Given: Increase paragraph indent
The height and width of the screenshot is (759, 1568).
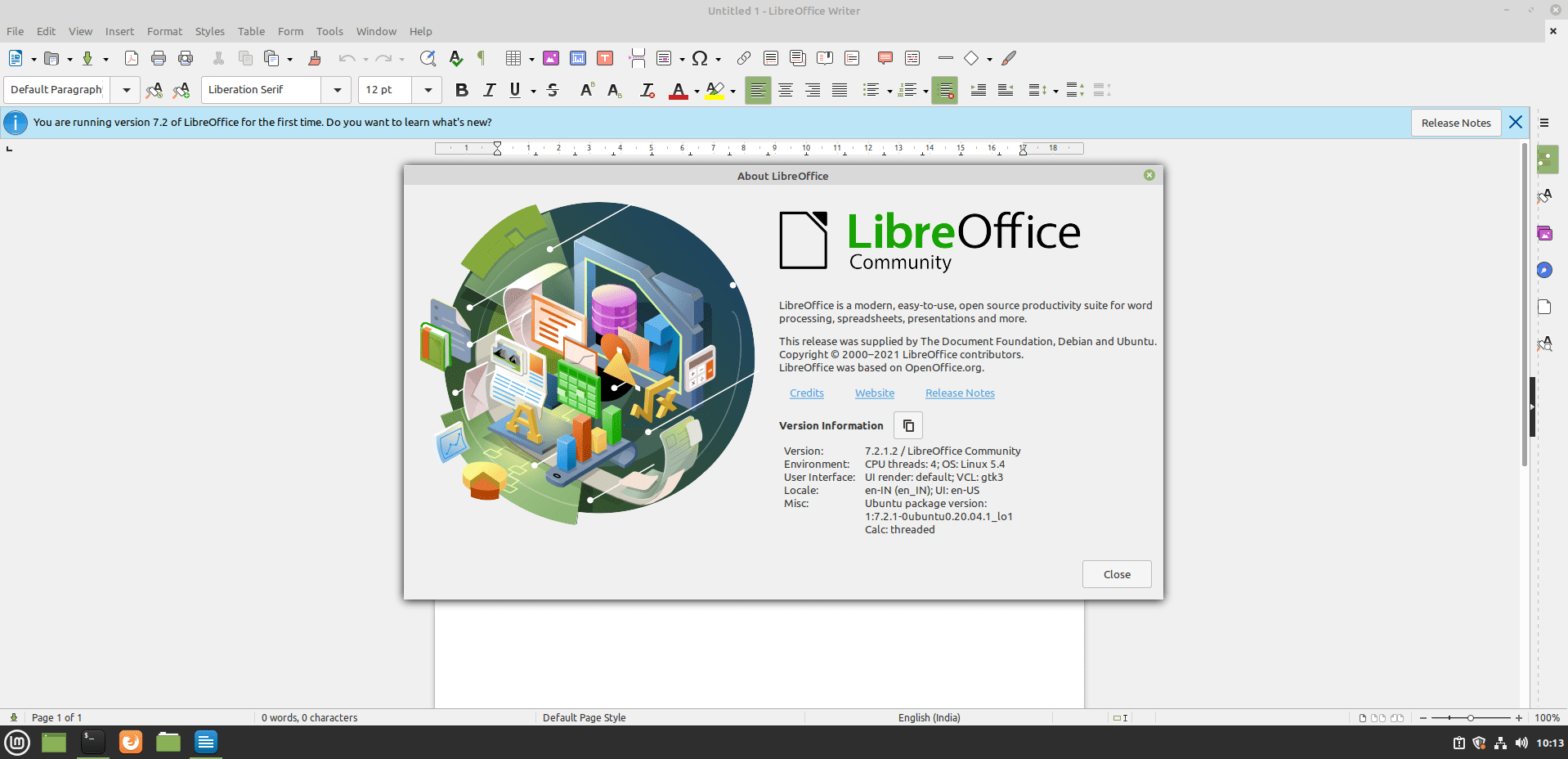Looking at the screenshot, I should tap(978, 90).
